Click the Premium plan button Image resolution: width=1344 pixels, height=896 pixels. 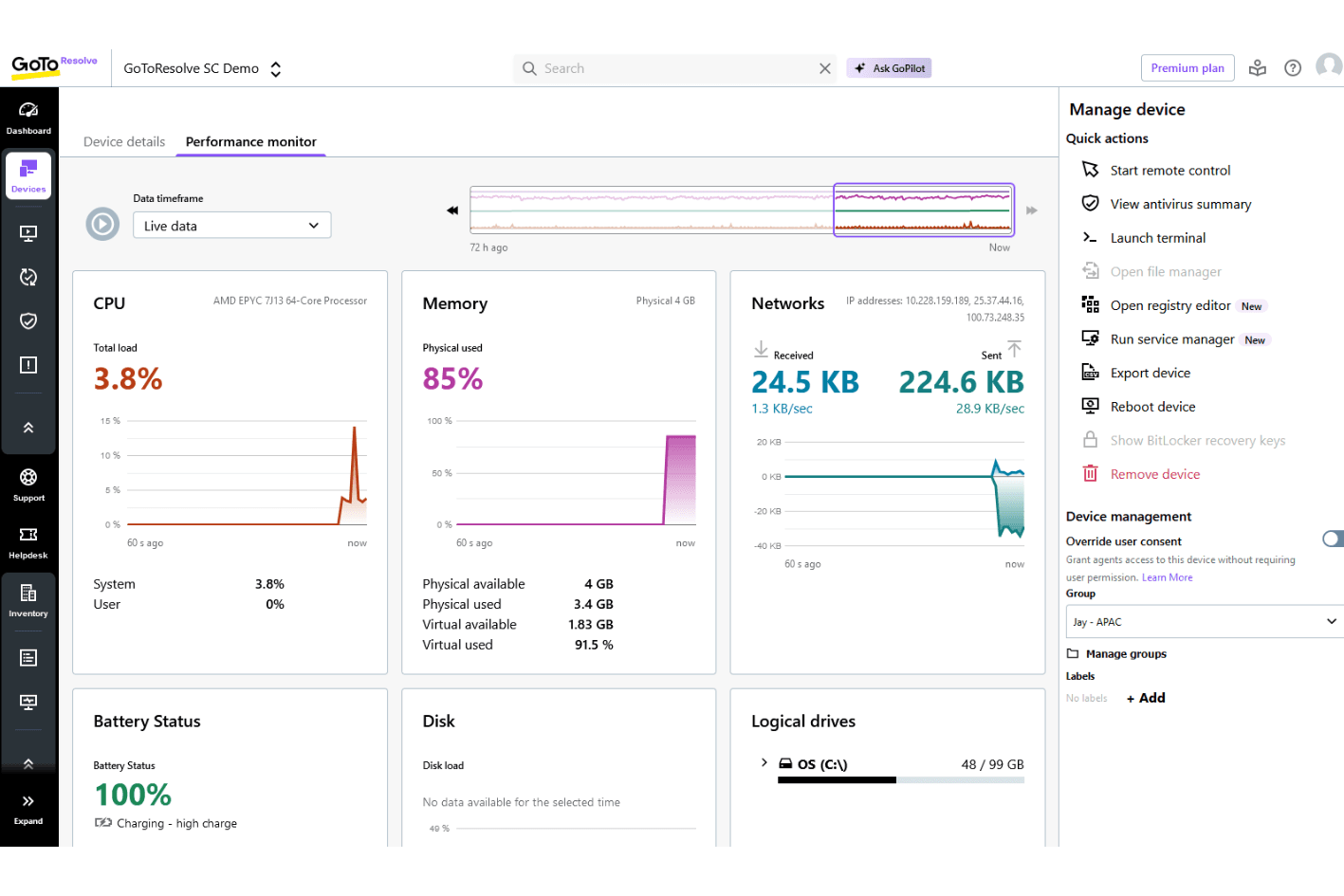[1188, 68]
